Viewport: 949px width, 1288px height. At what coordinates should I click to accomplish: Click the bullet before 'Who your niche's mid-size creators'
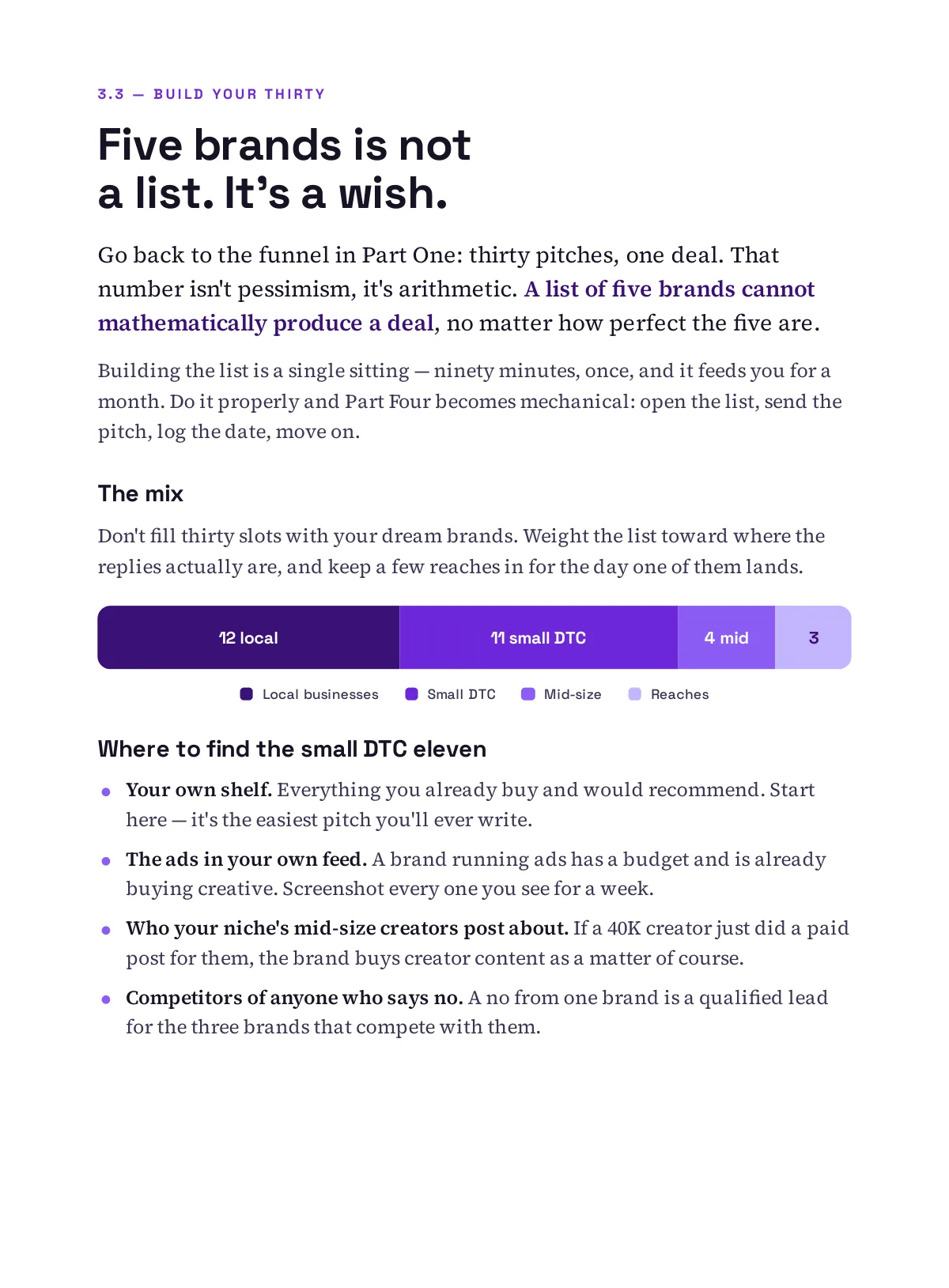point(106,930)
